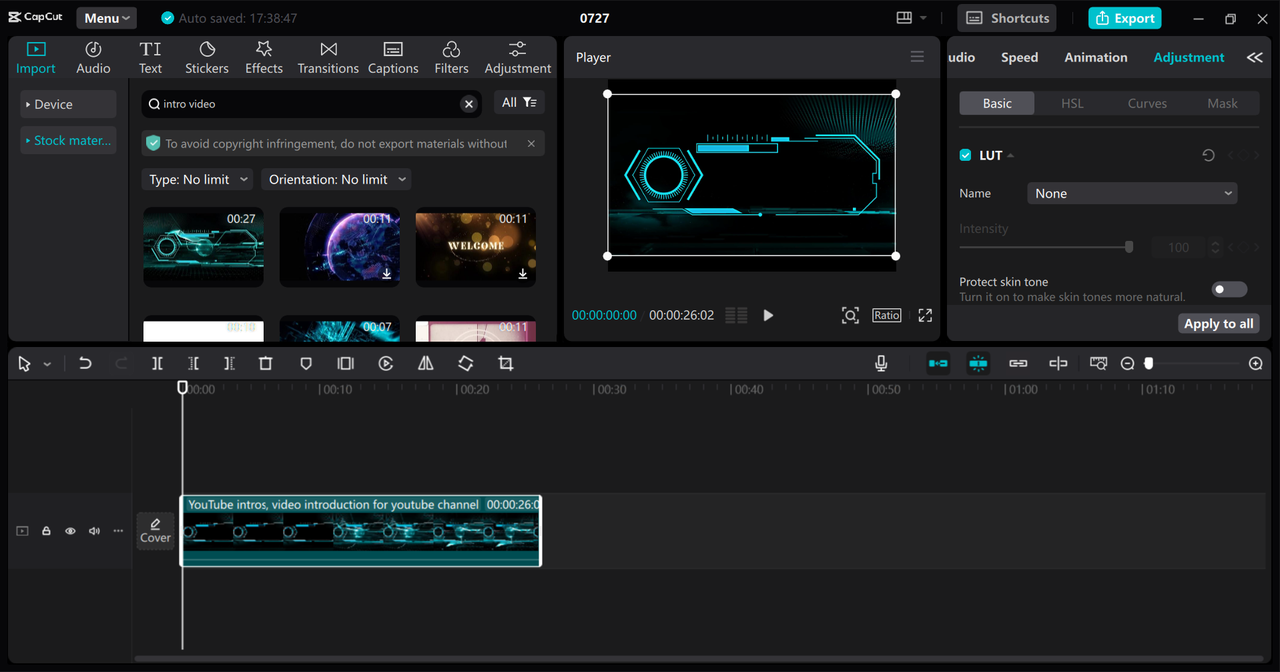Toggle clip linkage chain icon
1280x672 pixels.
tap(1018, 364)
